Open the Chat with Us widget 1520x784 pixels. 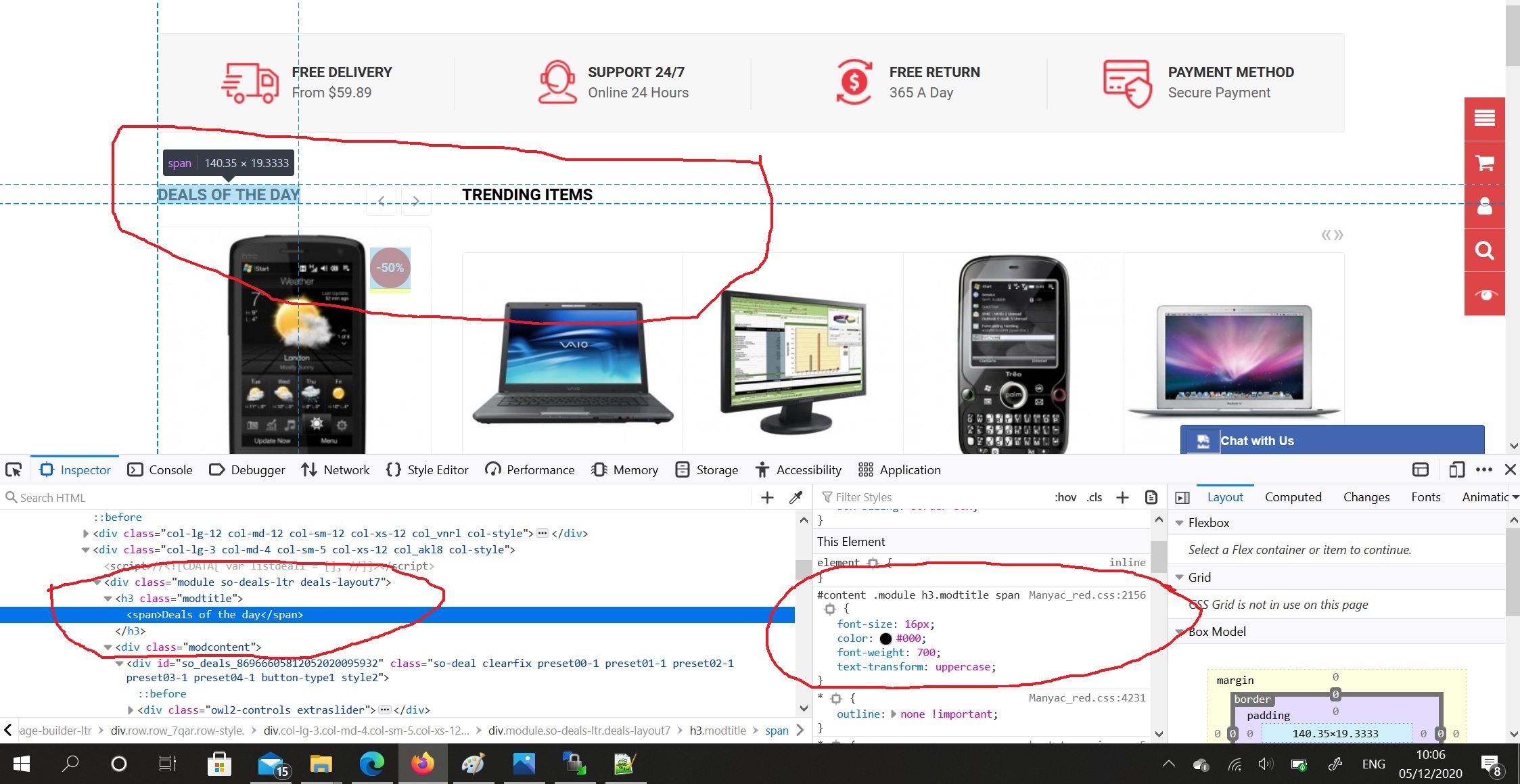tap(1332, 440)
